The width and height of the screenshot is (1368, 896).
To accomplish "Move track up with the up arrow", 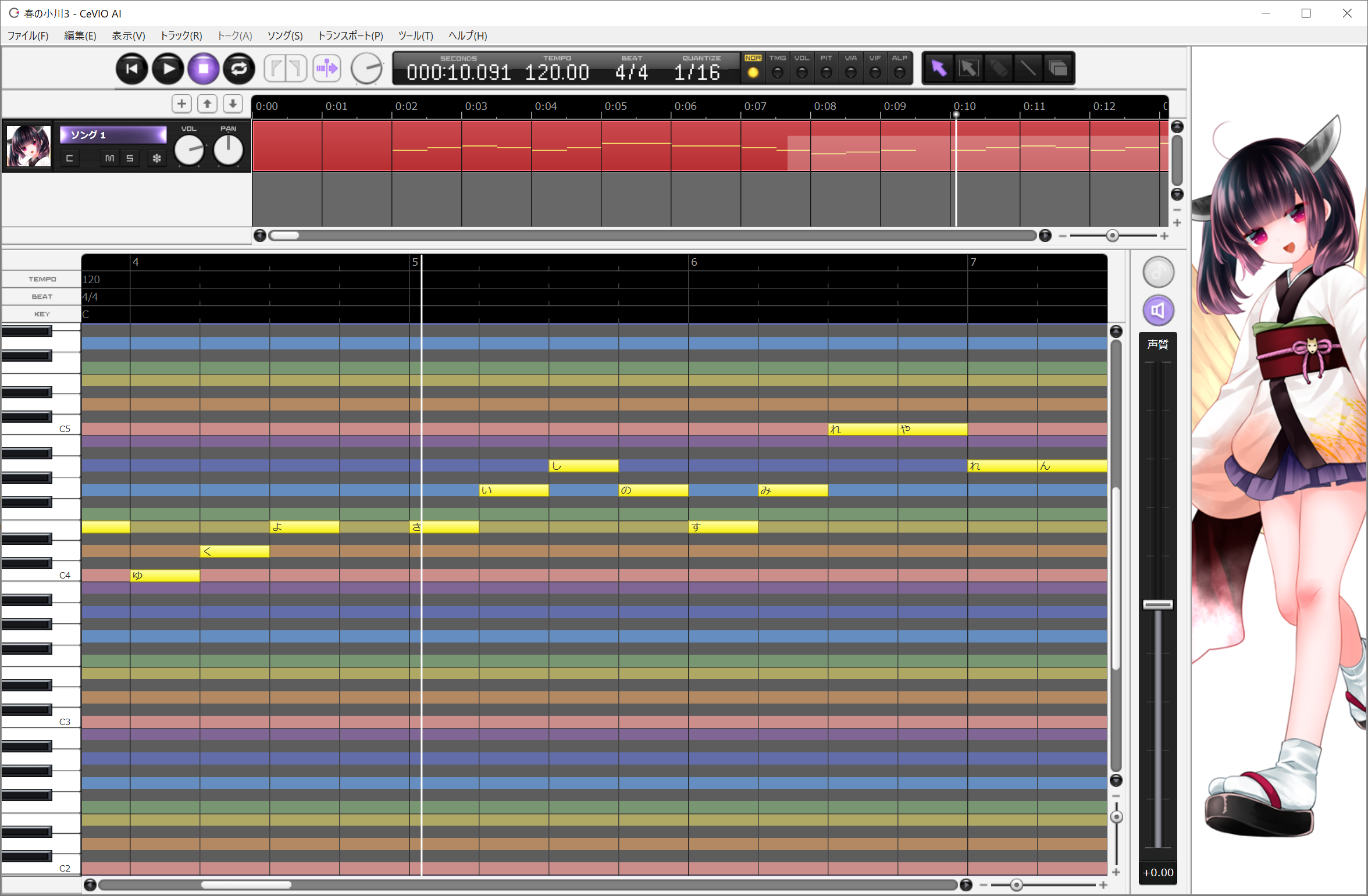I will (x=207, y=104).
